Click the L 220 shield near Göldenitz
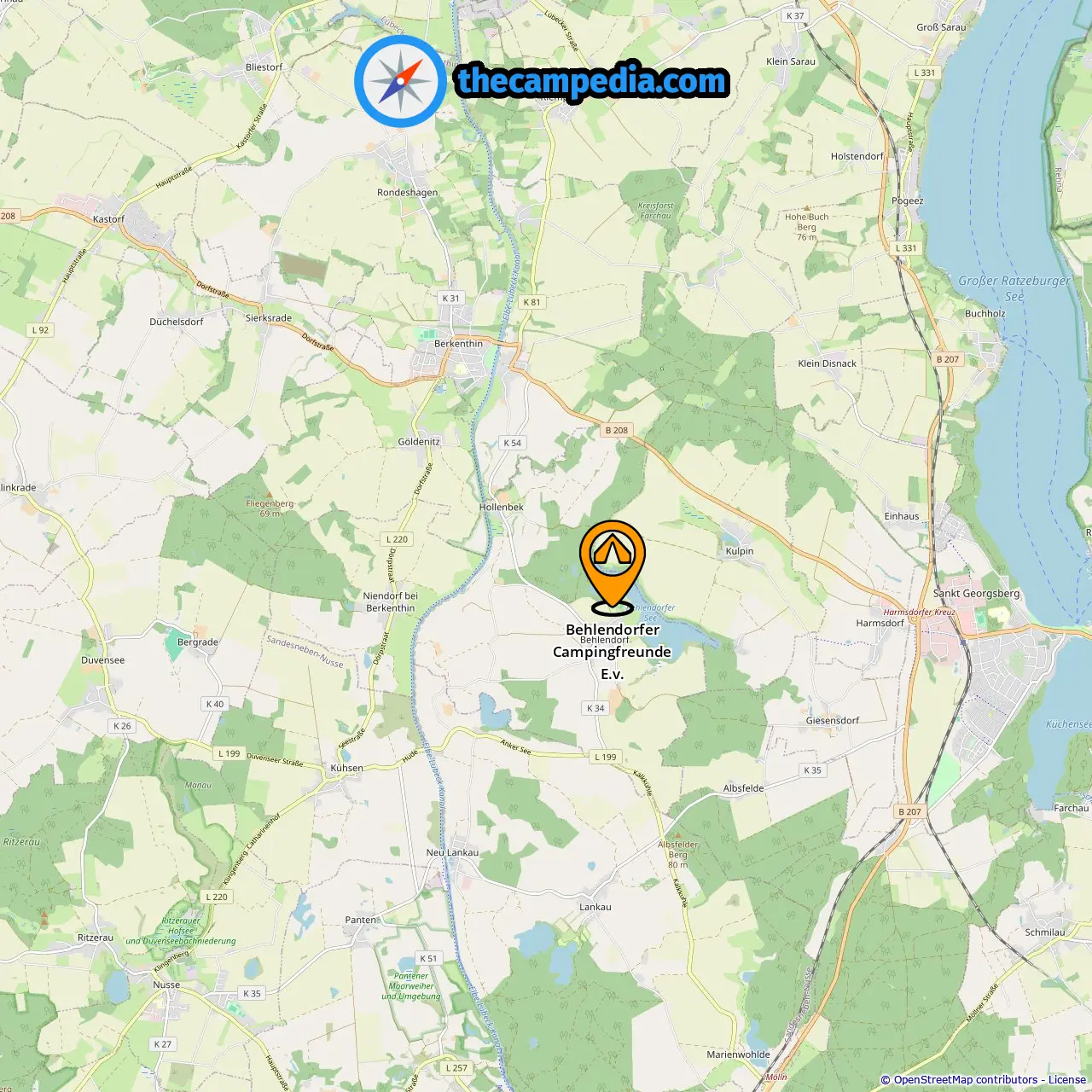 (x=397, y=539)
